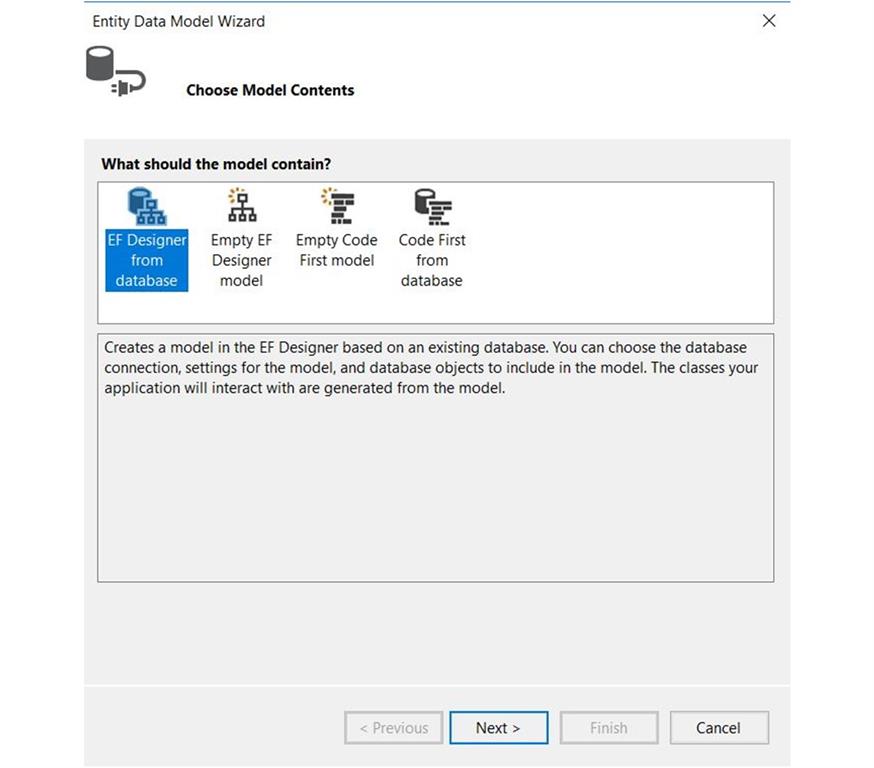Screen dimensions: 874x768
Task: Click the 'EF Designer from database' label text
Action: [x=146, y=260]
